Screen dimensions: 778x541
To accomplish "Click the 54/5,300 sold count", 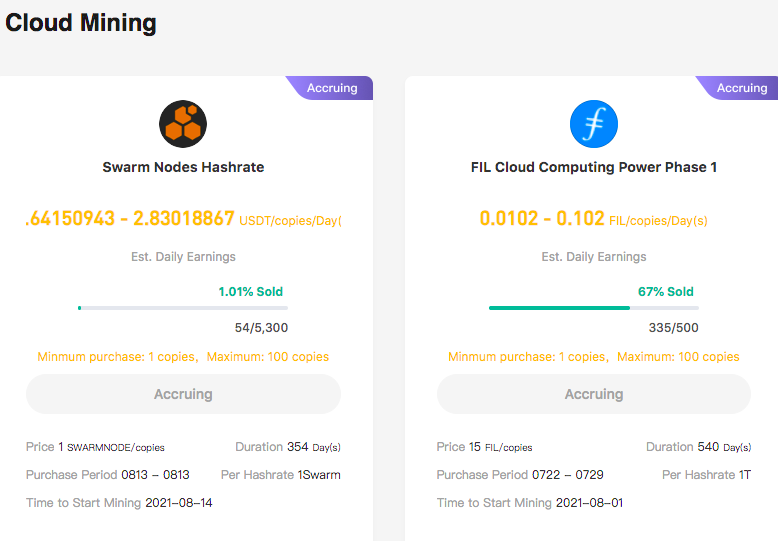I will (x=261, y=328).
